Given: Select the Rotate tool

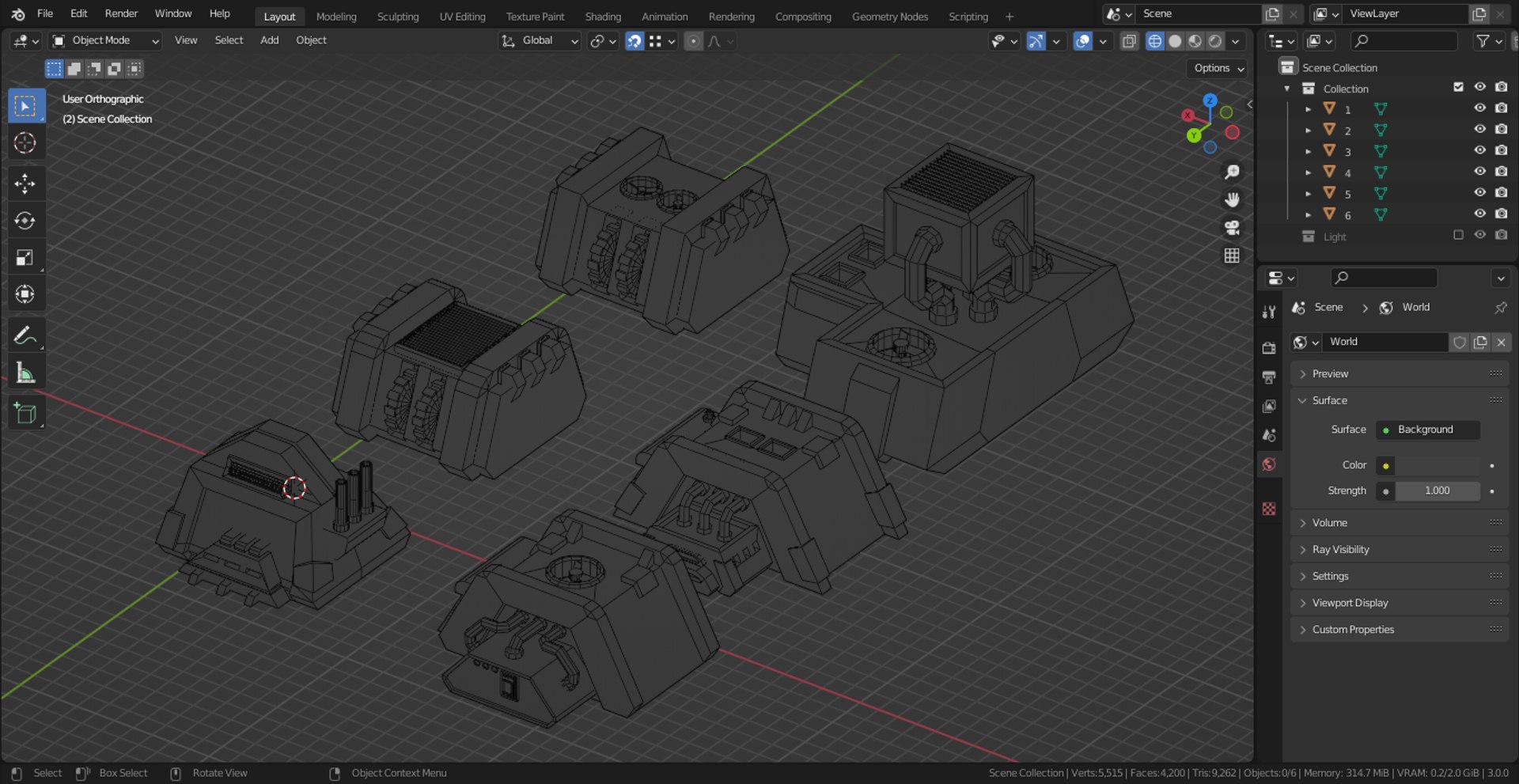Looking at the screenshot, I should [25, 221].
